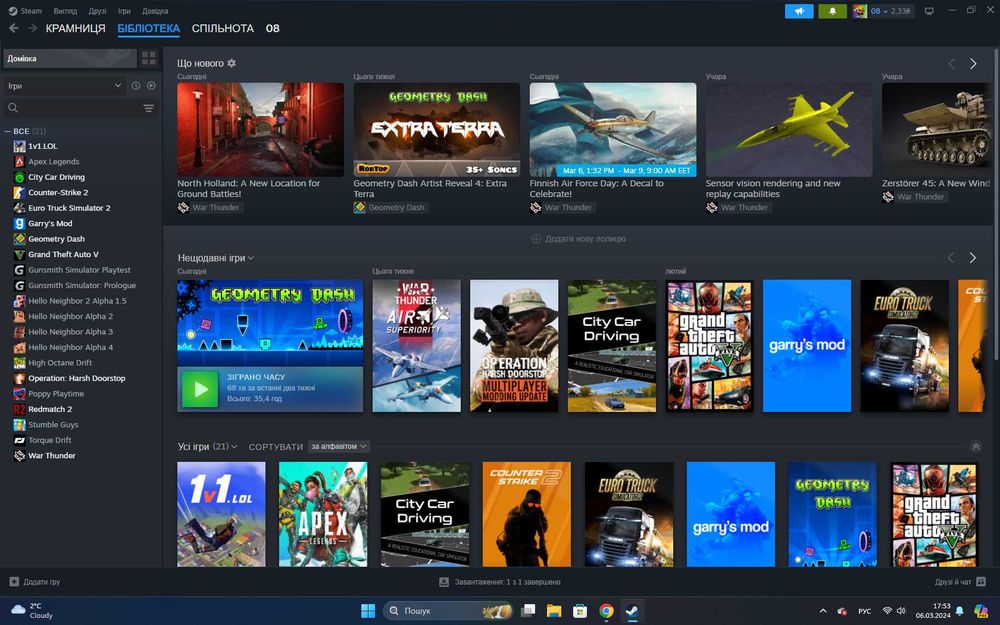Viewport: 1000px width, 625px height.
Task: Open the Ігри menu in menu bar
Action: (124, 11)
